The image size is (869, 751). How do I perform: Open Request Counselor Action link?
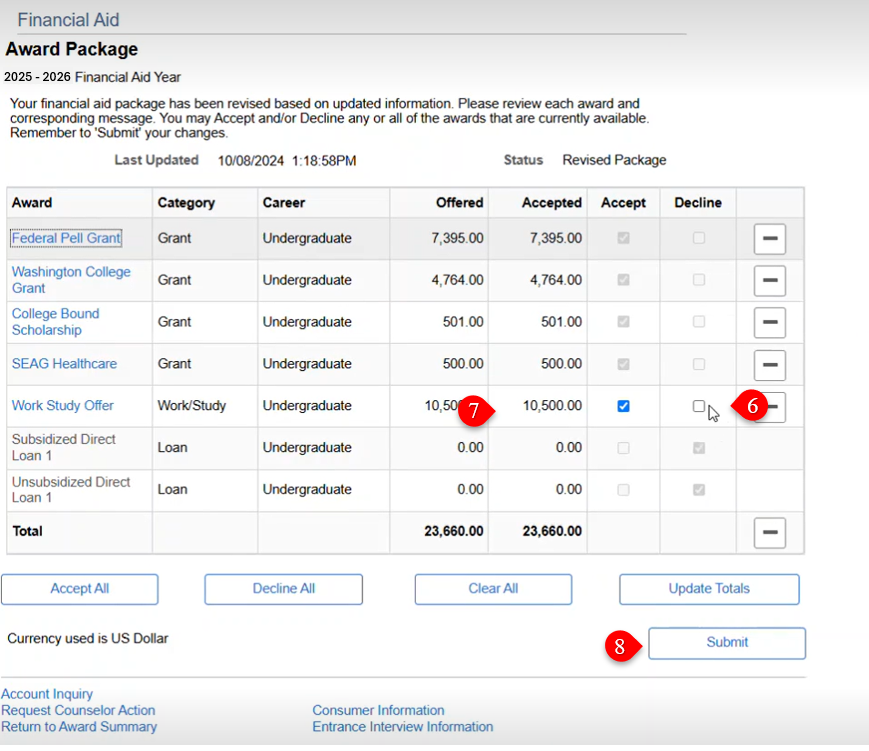point(78,710)
